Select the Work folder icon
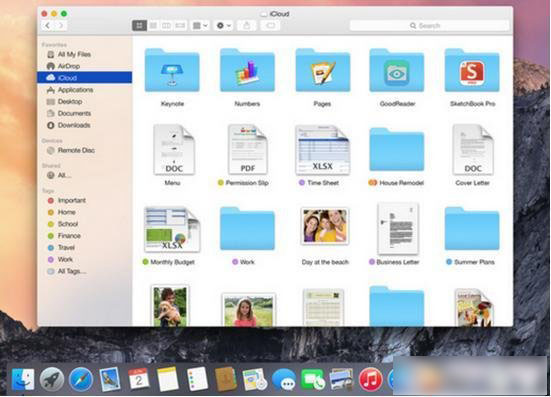The height and width of the screenshot is (397, 551). (247, 229)
